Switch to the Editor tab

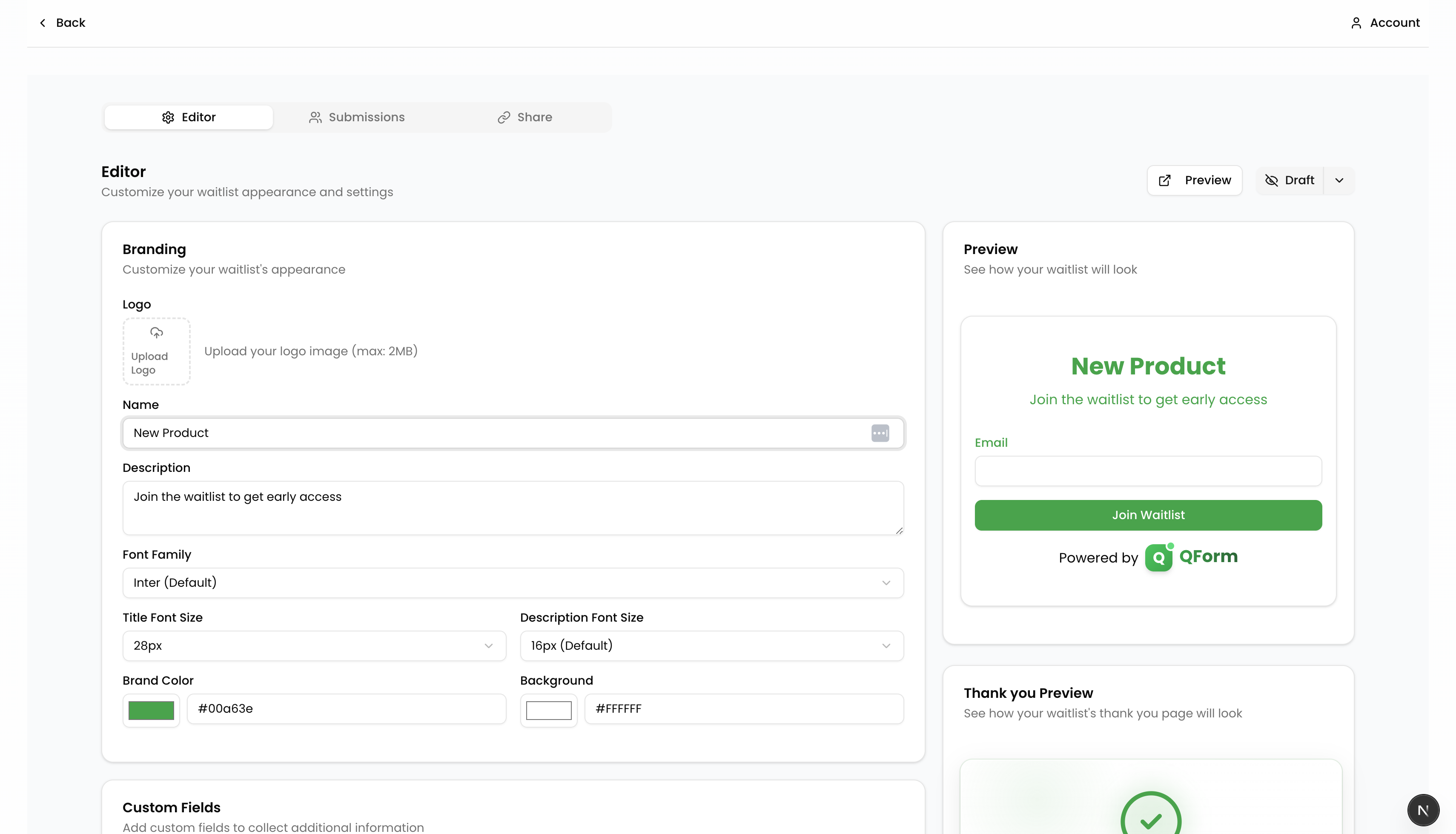tap(189, 117)
